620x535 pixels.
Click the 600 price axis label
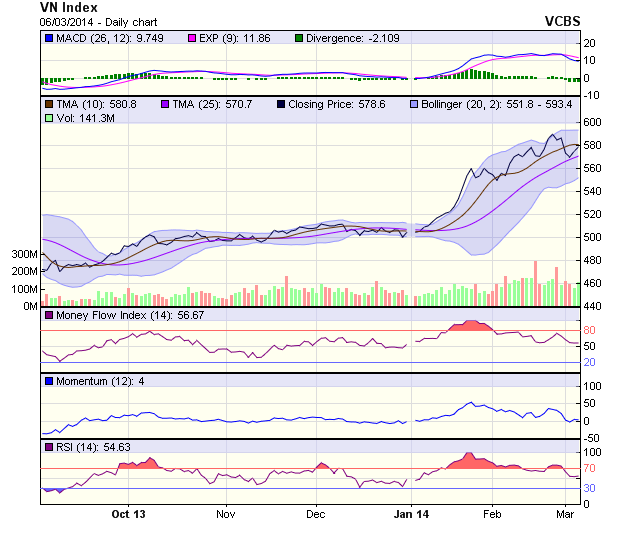point(594,122)
